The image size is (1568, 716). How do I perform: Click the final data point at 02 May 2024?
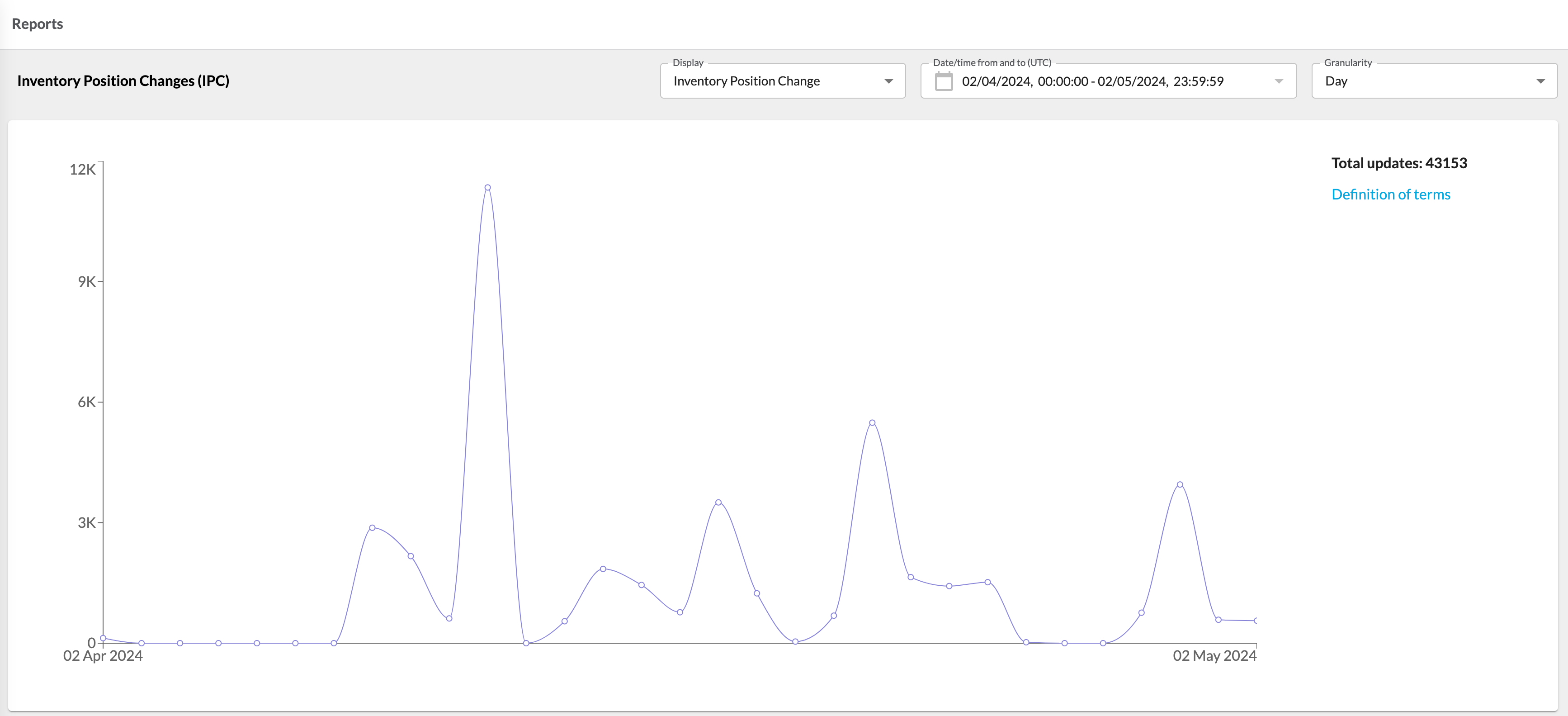(1256, 621)
